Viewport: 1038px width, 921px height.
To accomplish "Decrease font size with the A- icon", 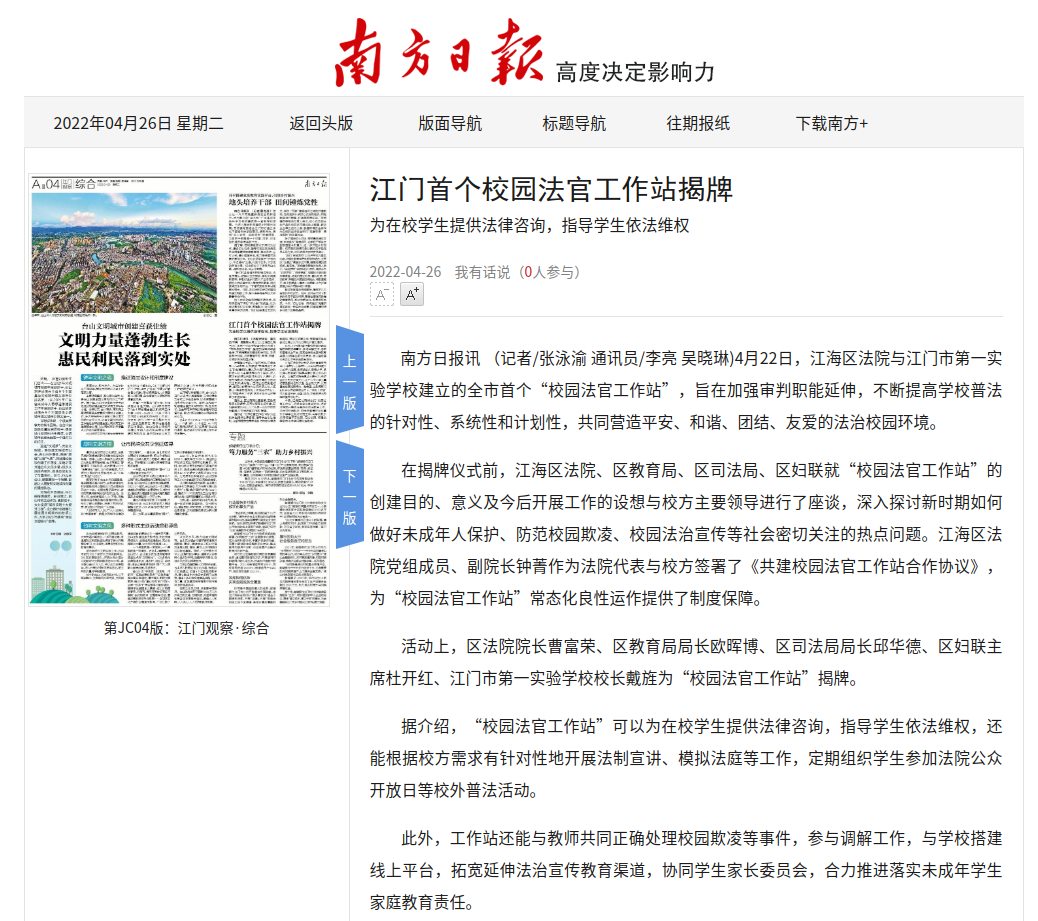I will point(381,295).
